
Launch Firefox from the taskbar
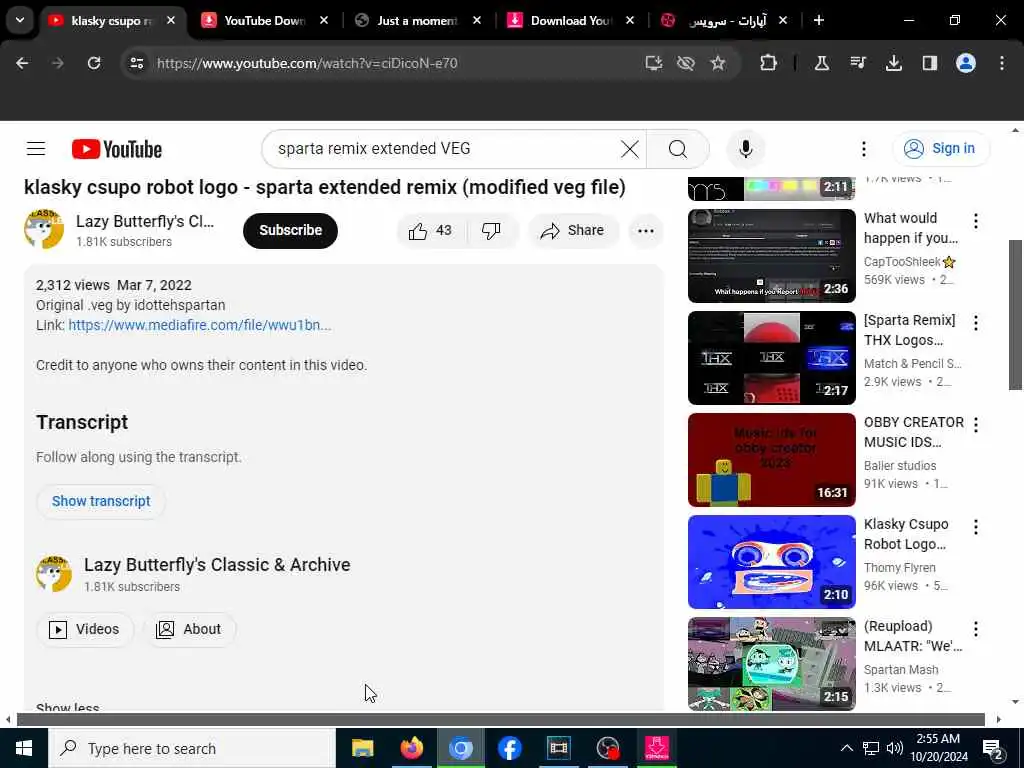[411, 748]
